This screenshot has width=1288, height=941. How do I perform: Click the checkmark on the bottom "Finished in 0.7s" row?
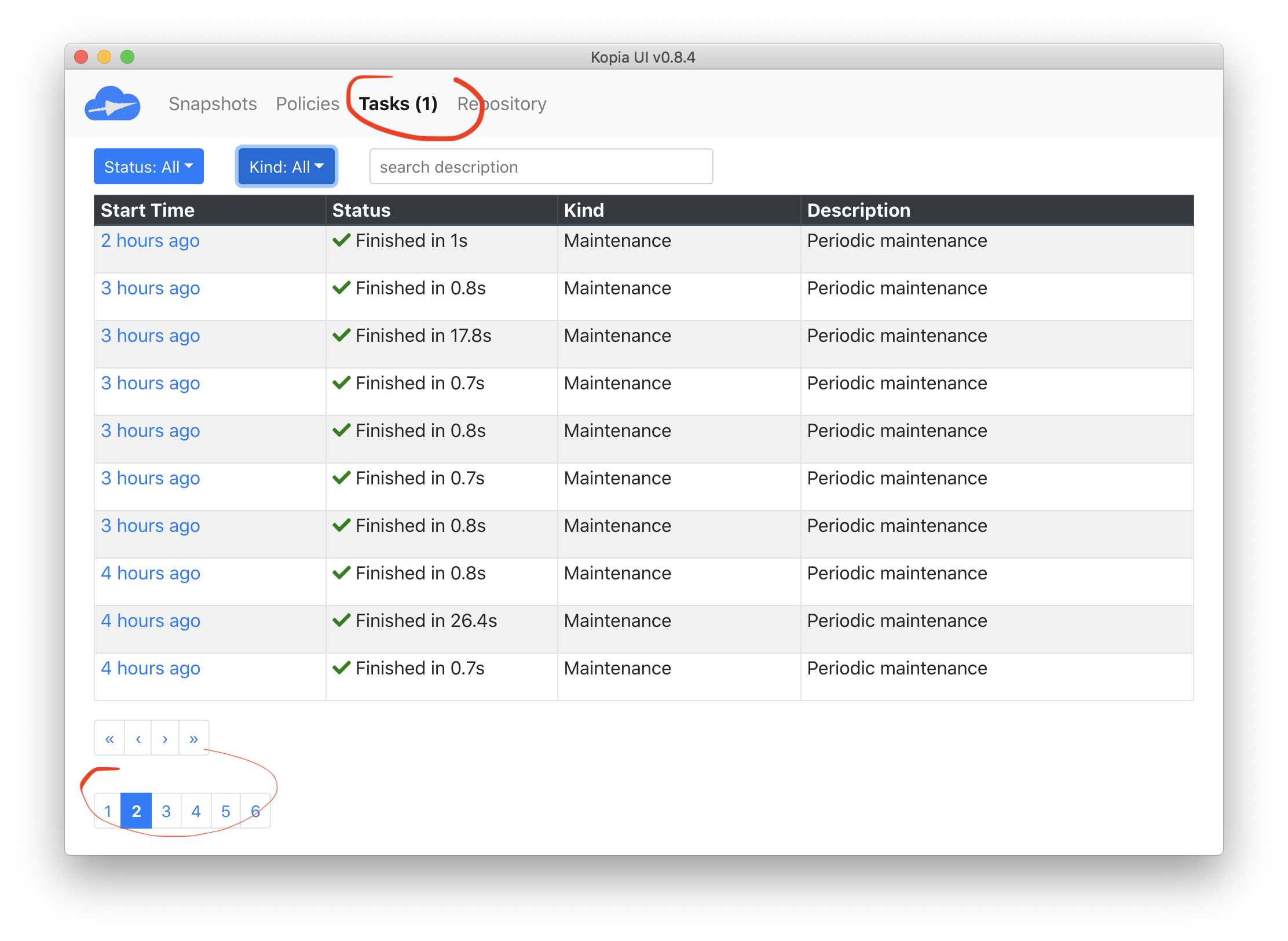coord(341,668)
